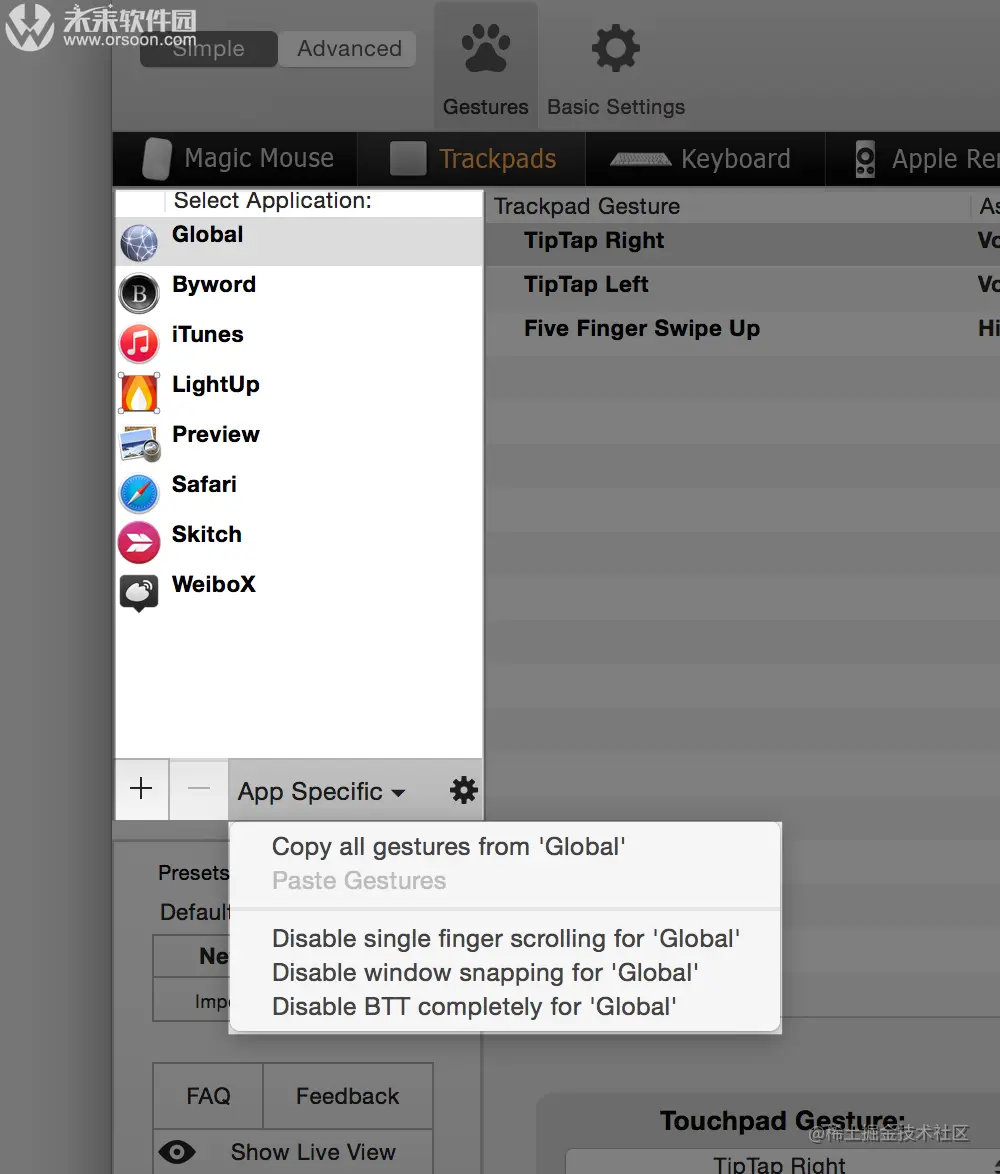Click the Trackpad Gesture column header
The height and width of the screenshot is (1174, 1000).
(728, 207)
